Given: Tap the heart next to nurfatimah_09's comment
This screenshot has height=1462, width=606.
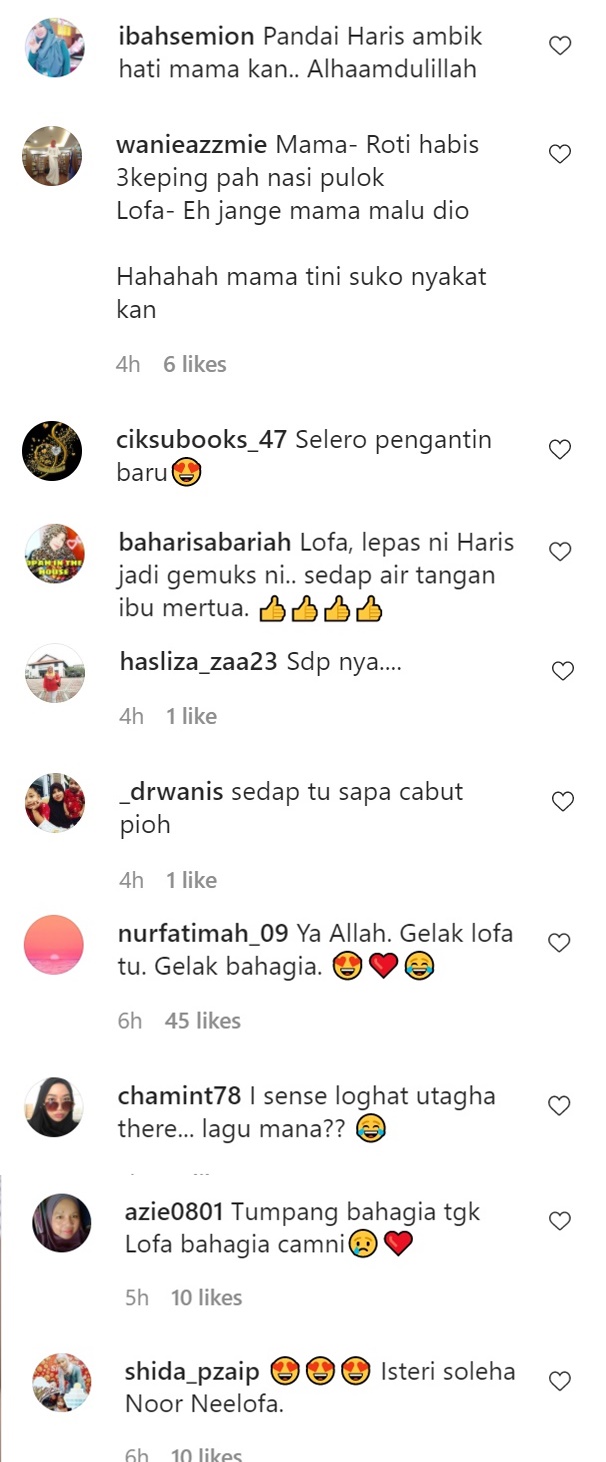Looking at the screenshot, I should 561,942.
